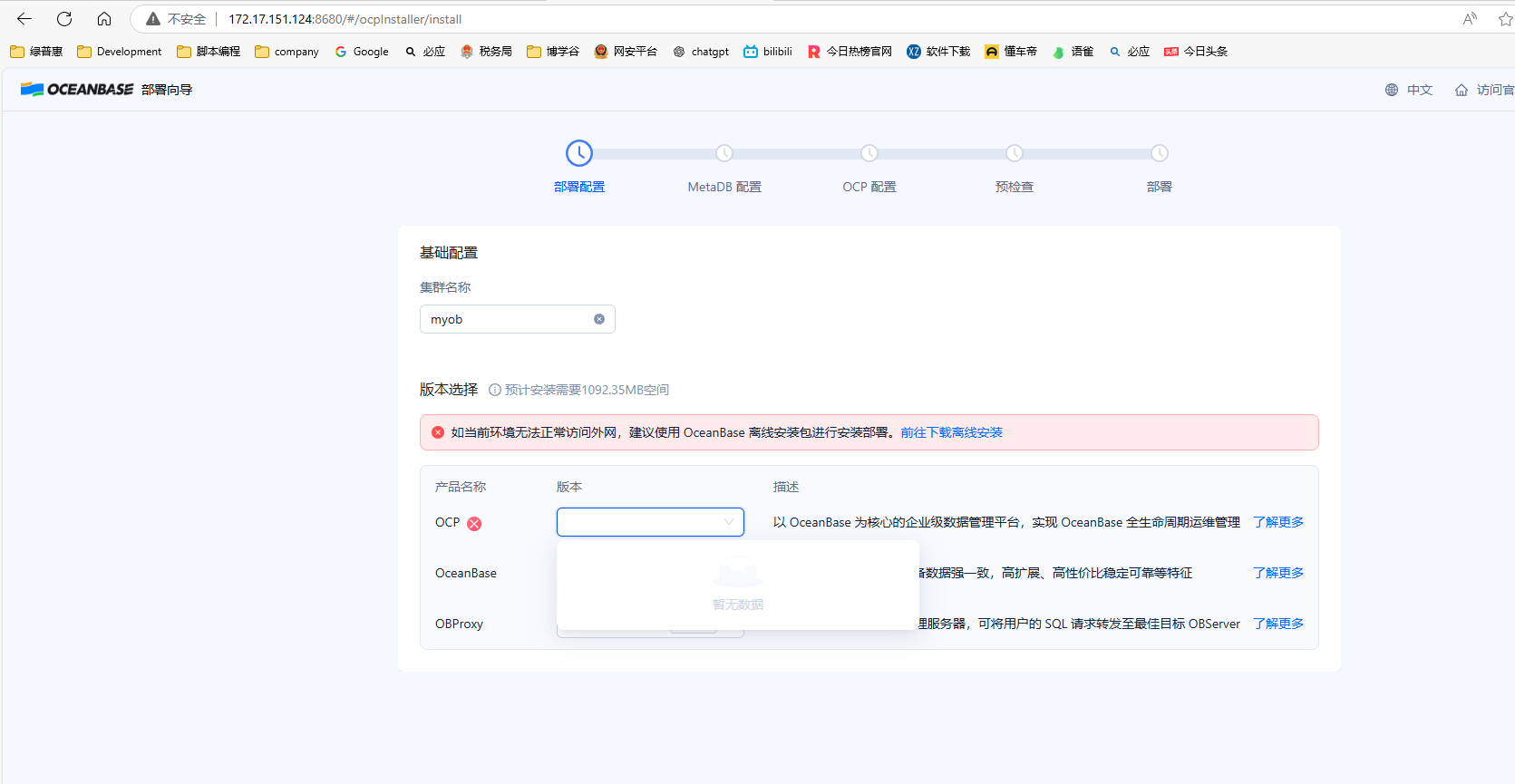
Task: Click the 部署配置 step
Action: (579, 187)
